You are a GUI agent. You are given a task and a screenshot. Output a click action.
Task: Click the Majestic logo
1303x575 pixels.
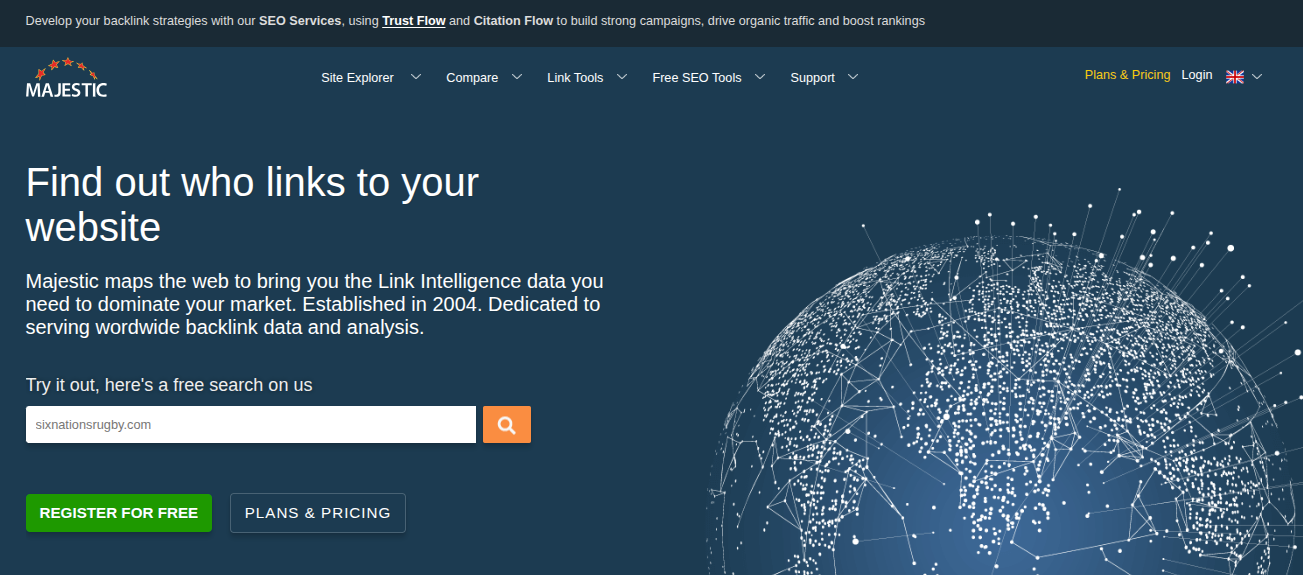point(66,77)
